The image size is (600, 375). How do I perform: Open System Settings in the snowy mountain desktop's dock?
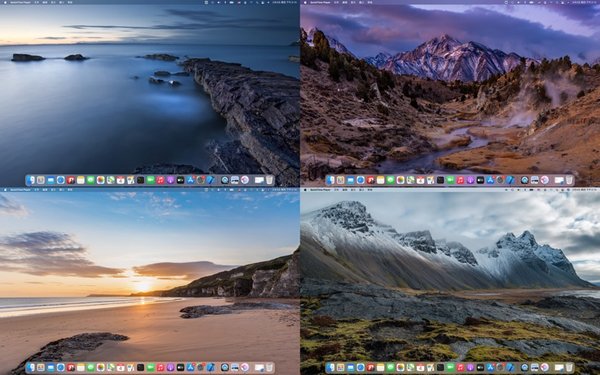click(x=501, y=367)
